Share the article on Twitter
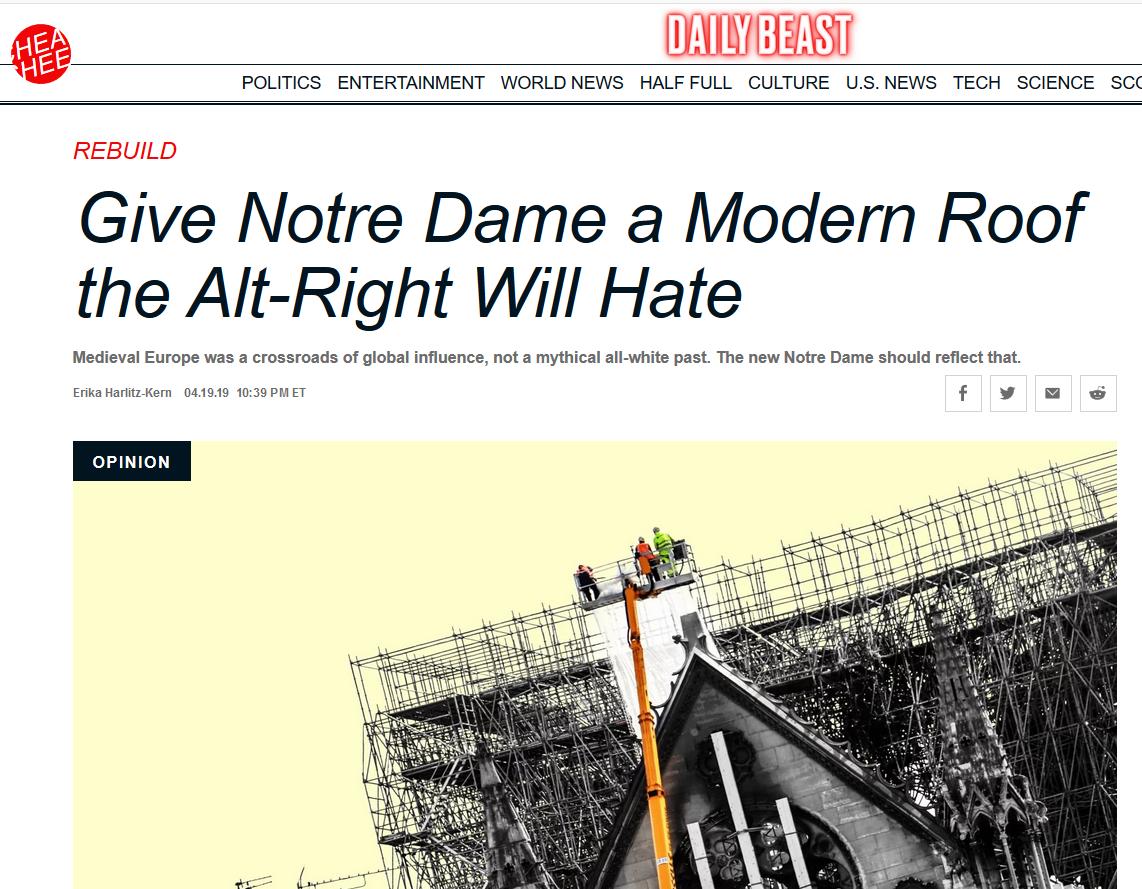Screen dimensions: 1142x889 point(1008,393)
